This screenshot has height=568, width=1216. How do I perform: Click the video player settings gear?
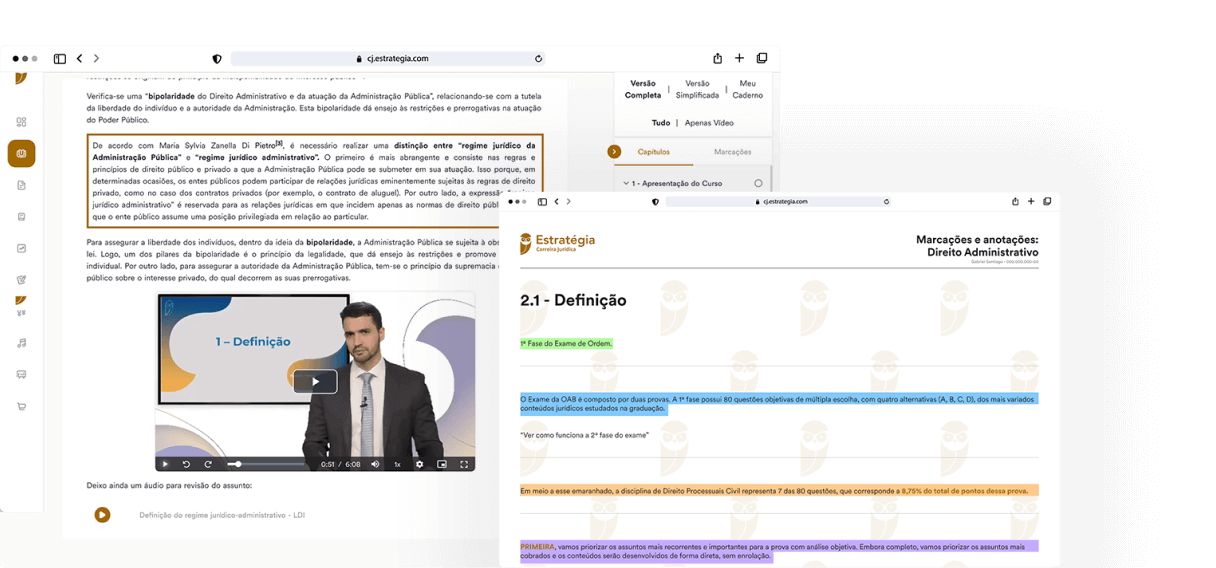419,464
